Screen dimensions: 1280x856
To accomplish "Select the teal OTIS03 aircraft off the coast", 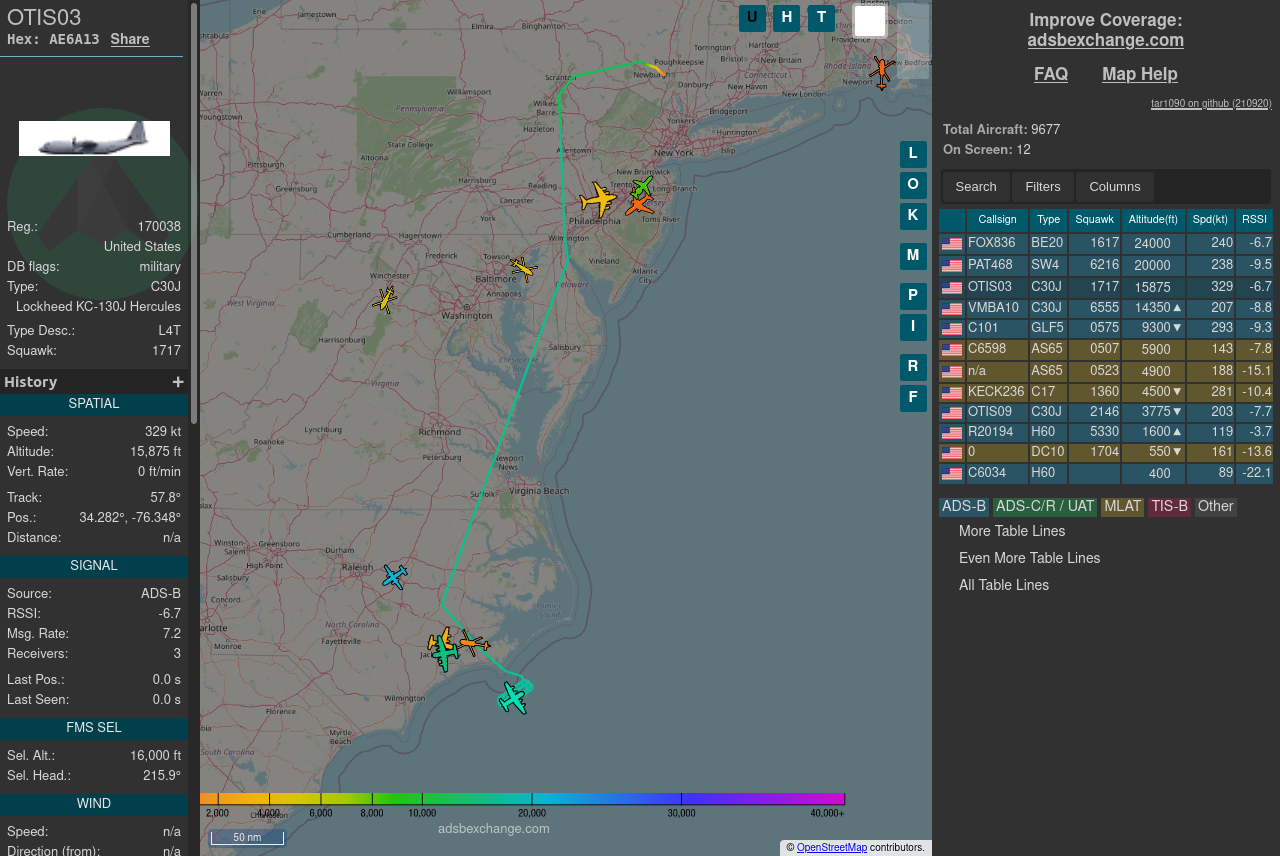I will coord(513,697).
